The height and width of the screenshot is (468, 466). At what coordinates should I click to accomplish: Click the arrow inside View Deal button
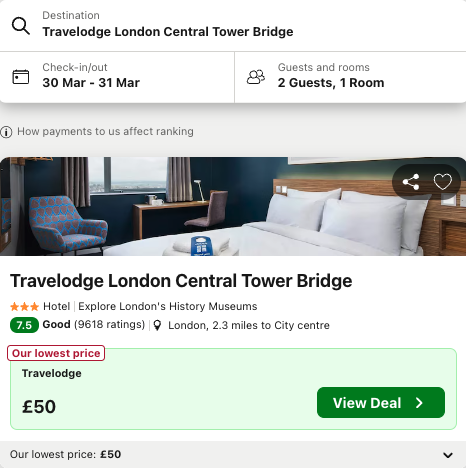click(x=419, y=403)
